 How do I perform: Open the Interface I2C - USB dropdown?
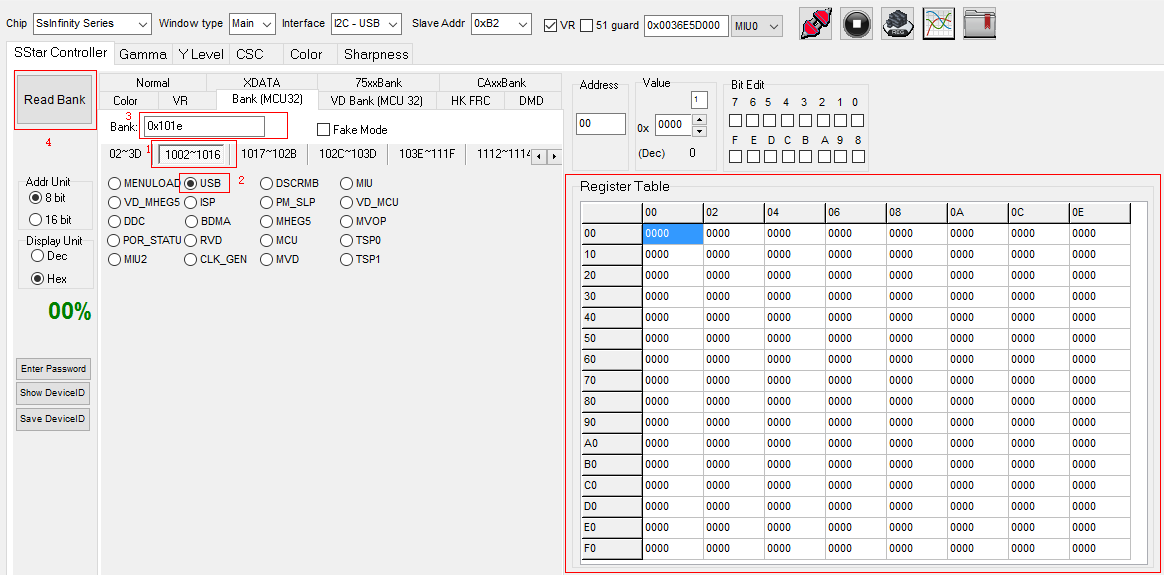(x=365, y=24)
